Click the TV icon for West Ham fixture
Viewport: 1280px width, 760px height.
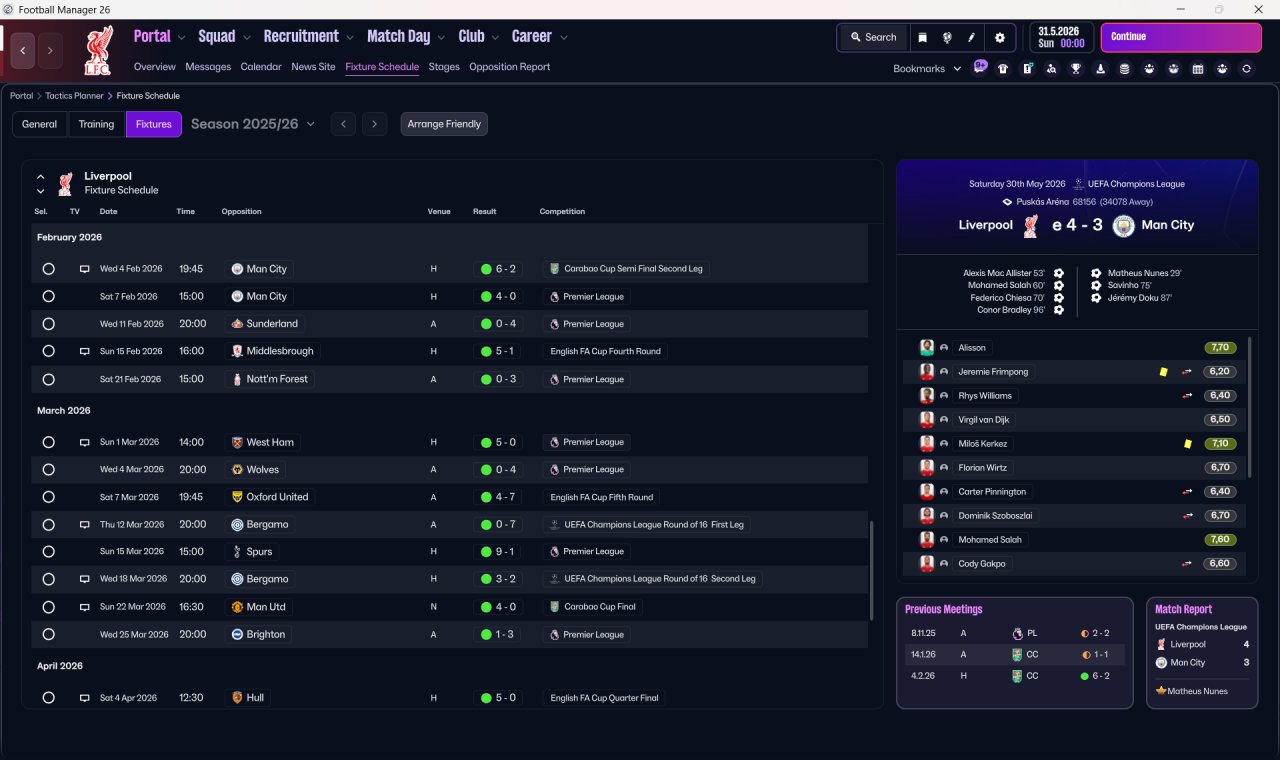(x=85, y=442)
